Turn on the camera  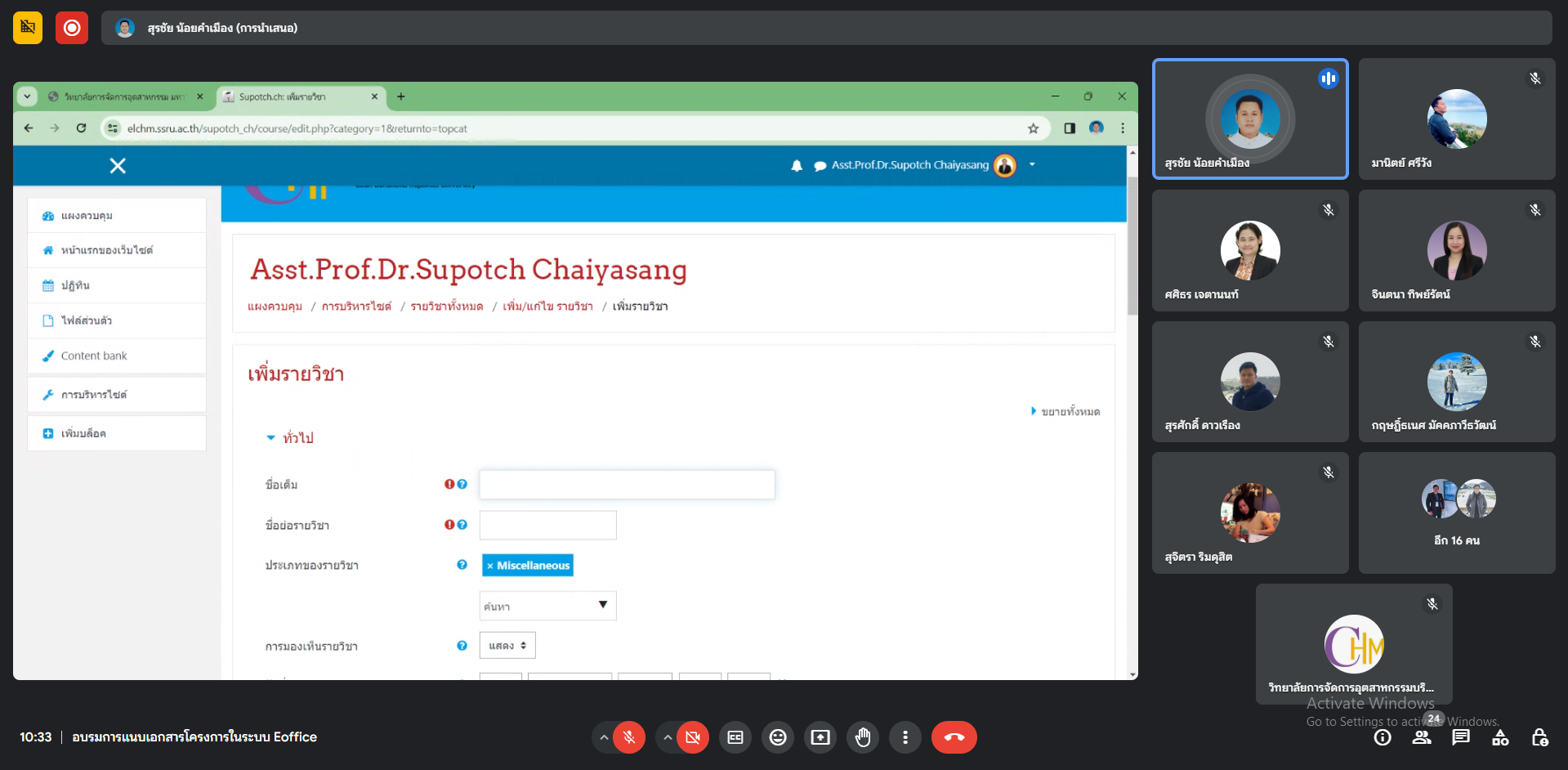tap(693, 737)
